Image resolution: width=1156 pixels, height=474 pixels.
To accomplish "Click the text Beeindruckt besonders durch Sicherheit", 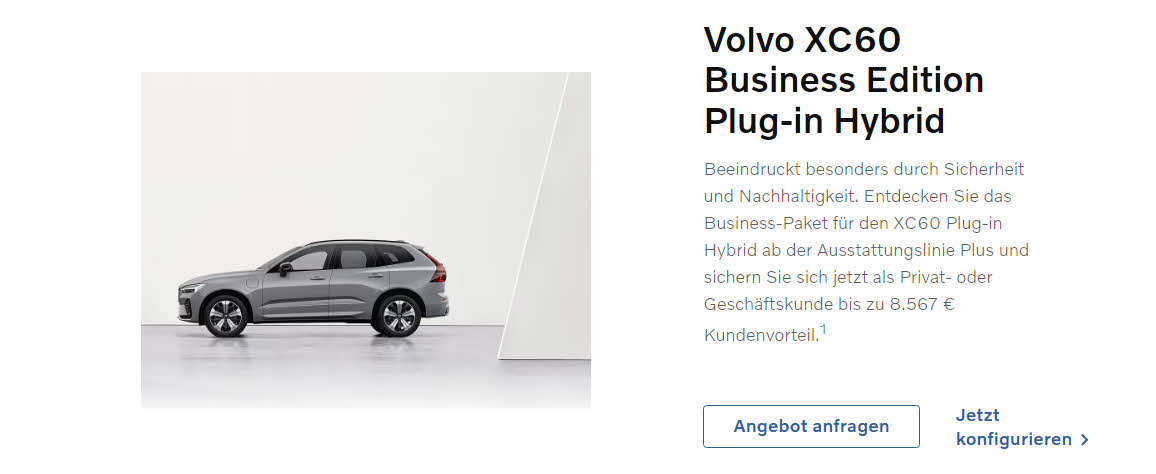I will point(864,169).
